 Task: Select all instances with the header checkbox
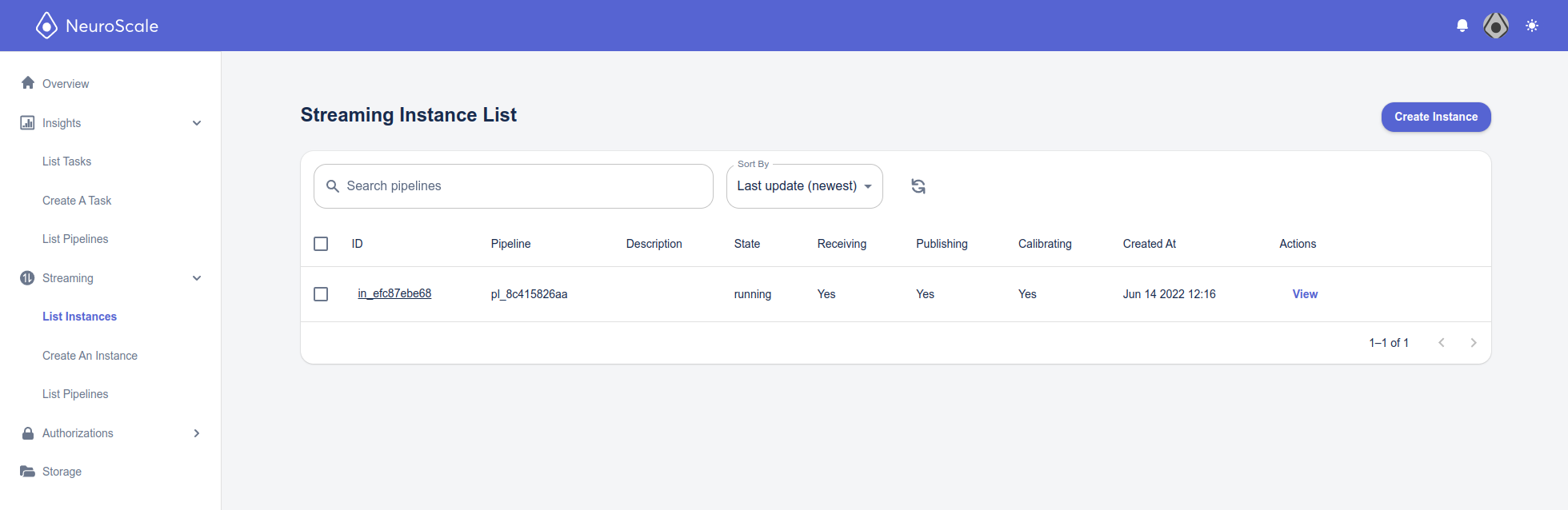pos(321,244)
